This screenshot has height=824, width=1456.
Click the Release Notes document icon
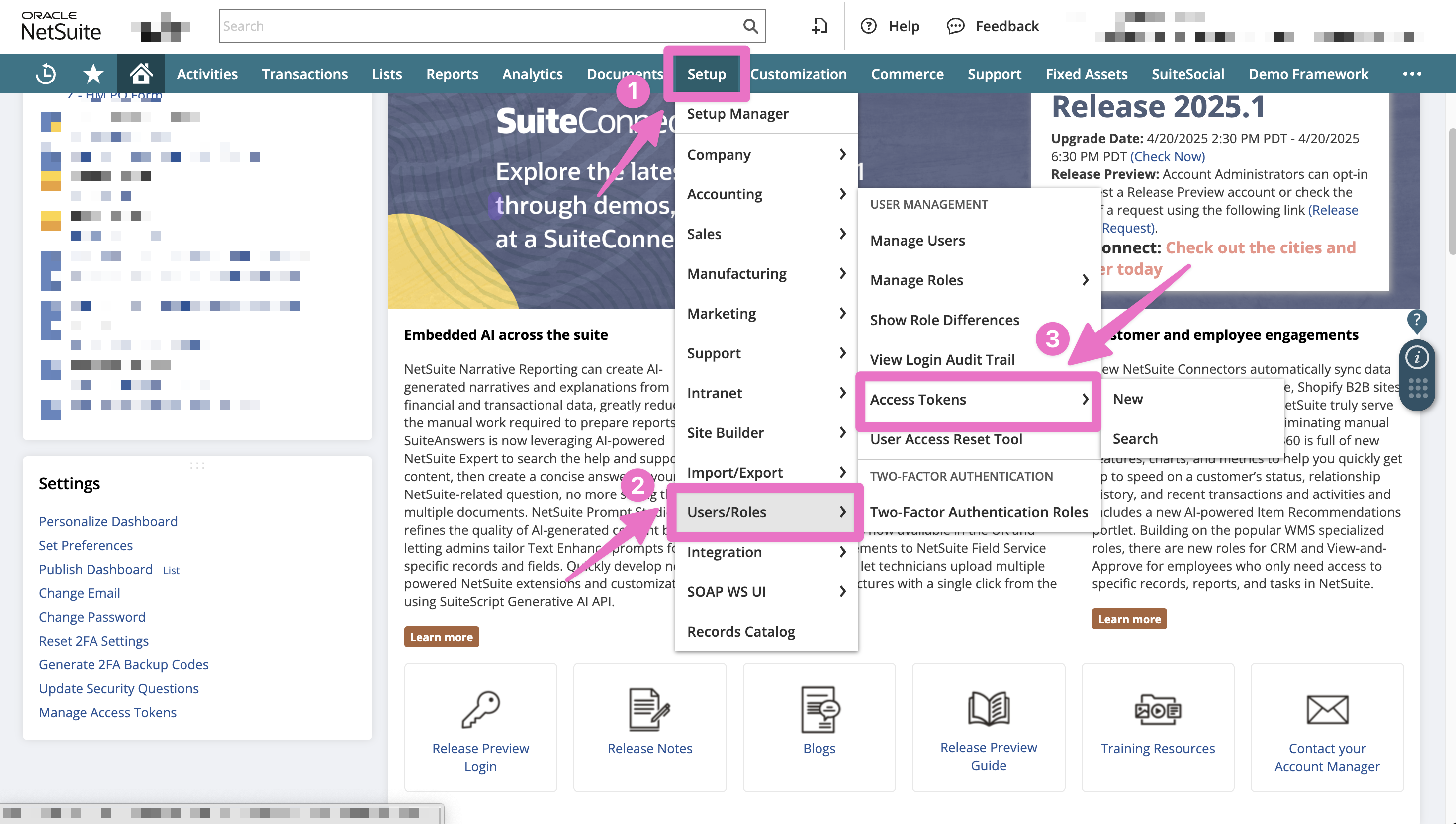coord(649,709)
